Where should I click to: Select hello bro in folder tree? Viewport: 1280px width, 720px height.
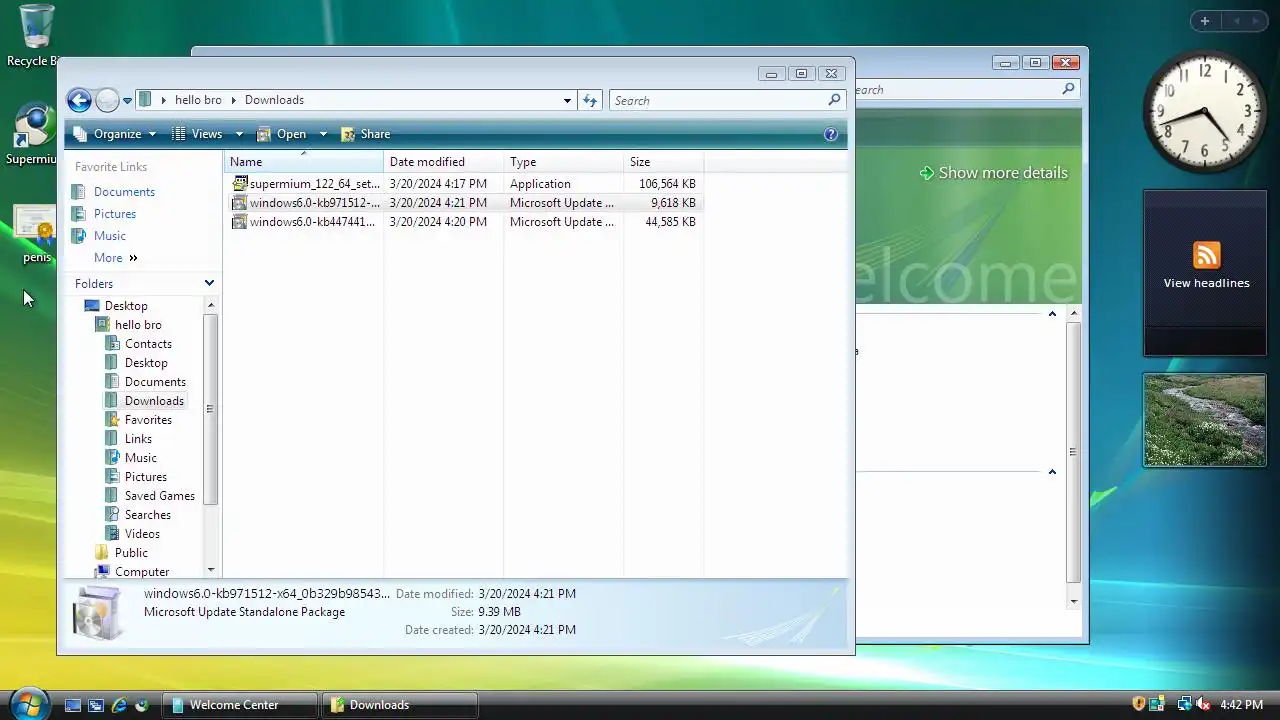(138, 325)
